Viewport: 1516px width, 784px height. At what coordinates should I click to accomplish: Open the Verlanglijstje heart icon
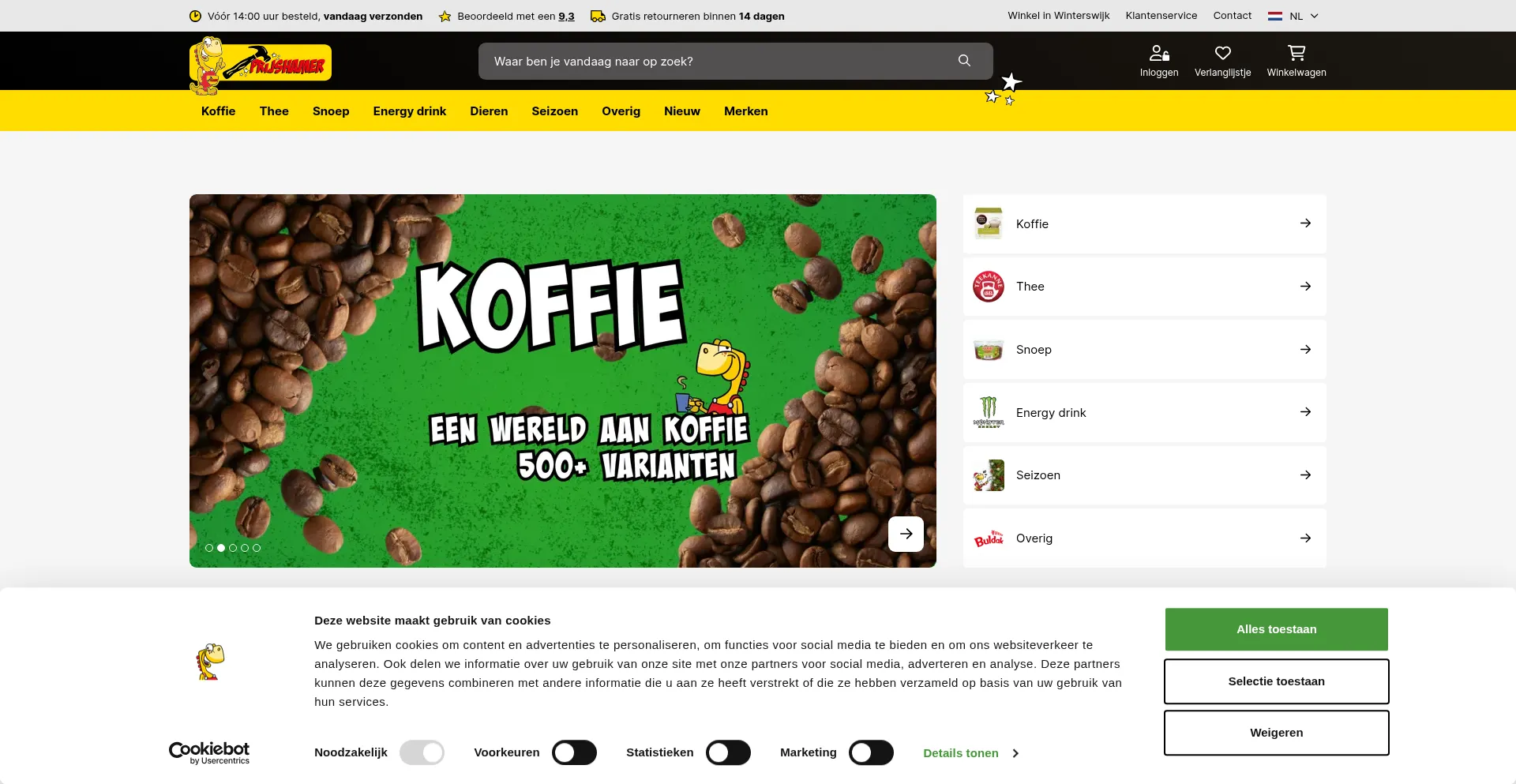[x=1222, y=53]
